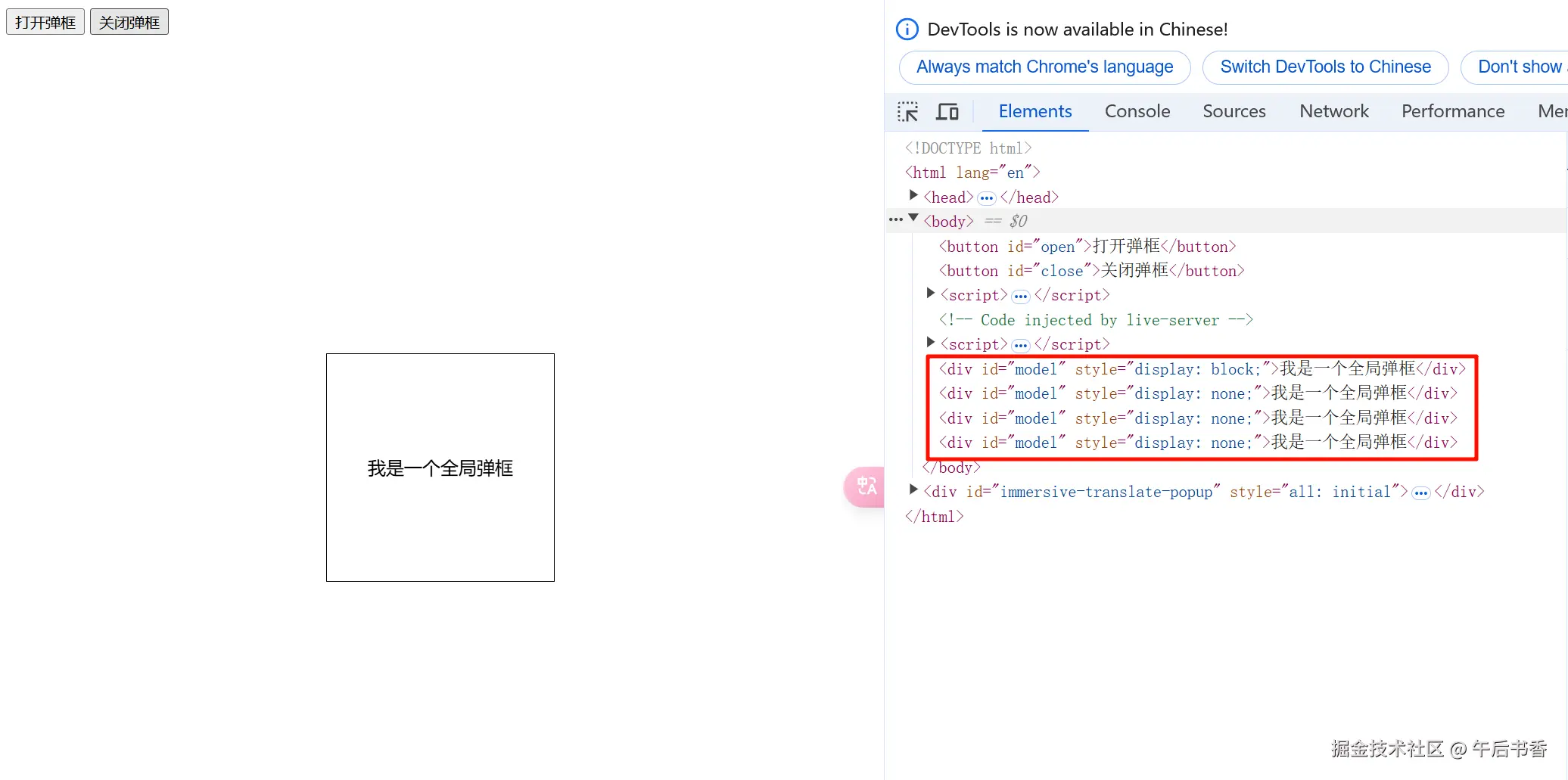
Task: Select the DOCTYPE html row
Action: pyautogui.click(x=968, y=148)
